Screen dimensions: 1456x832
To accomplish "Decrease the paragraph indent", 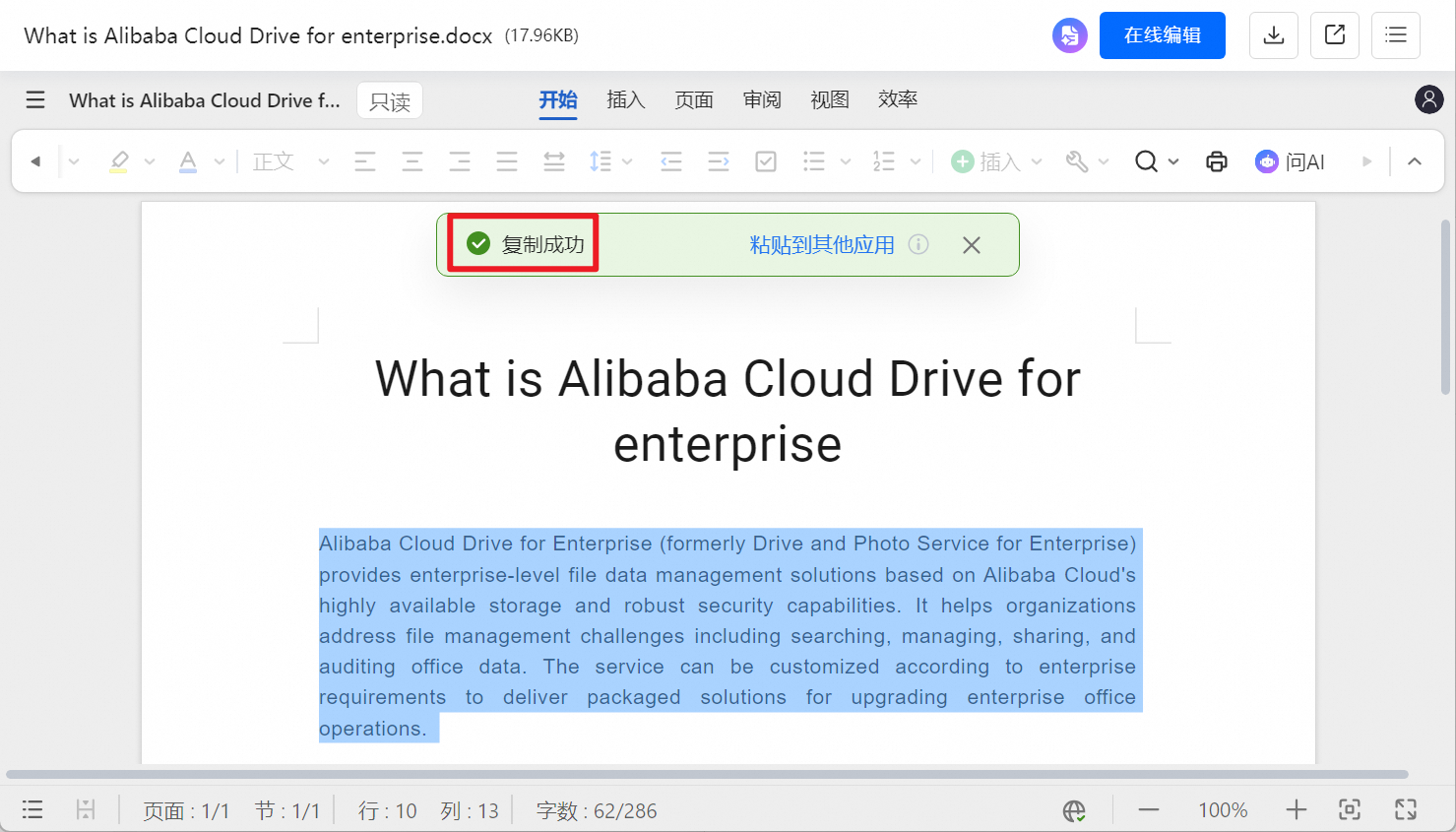I will coord(671,161).
